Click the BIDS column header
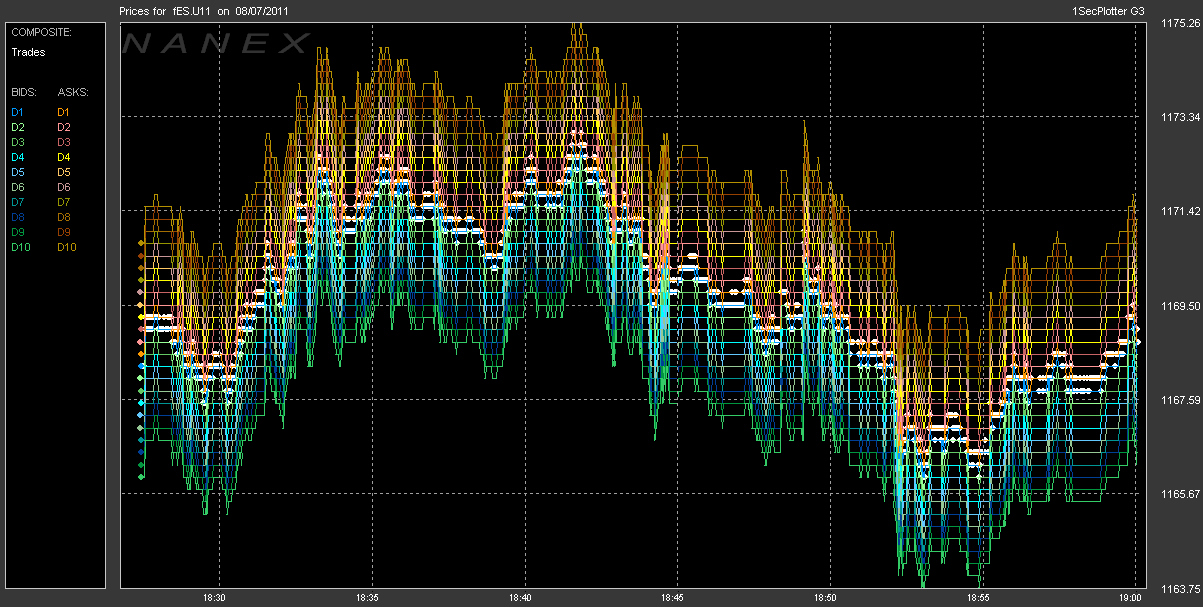 (x=23, y=92)
